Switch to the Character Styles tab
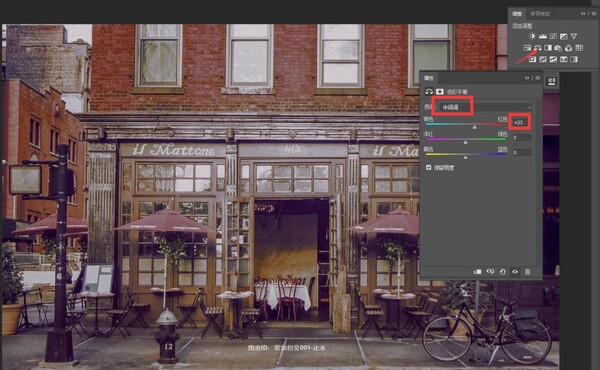The width and height of the screenshot is (600, 370). (540, 14)
